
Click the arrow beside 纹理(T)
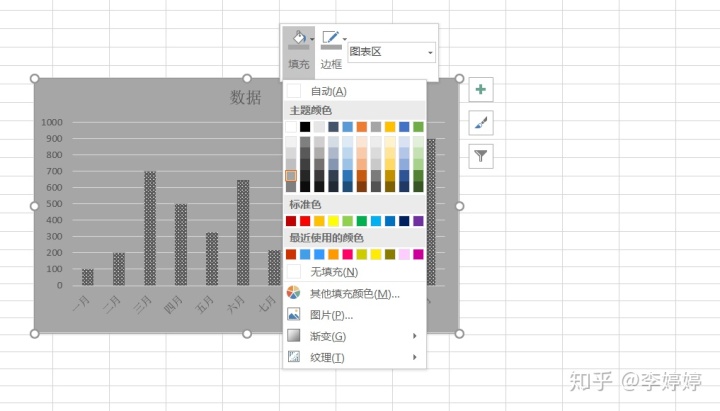coord(415,357)
